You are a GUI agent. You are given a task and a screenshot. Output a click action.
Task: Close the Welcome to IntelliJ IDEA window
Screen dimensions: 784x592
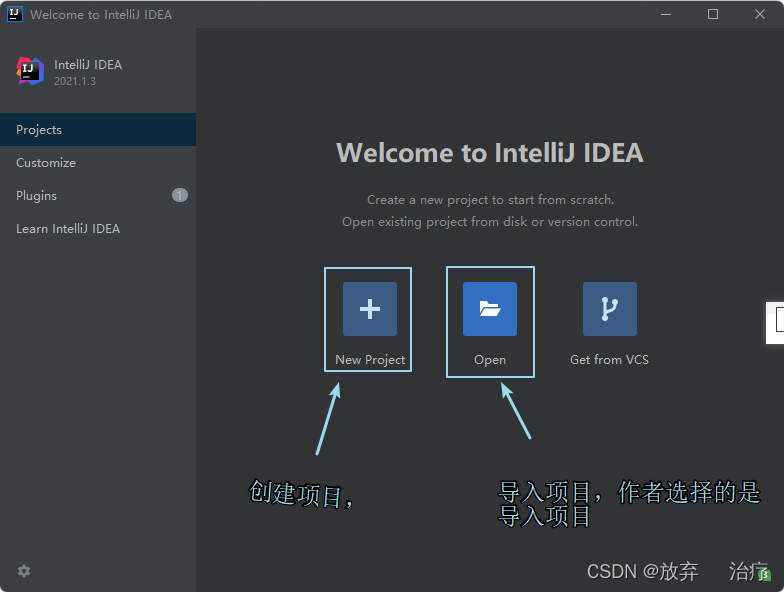[760, 14]
